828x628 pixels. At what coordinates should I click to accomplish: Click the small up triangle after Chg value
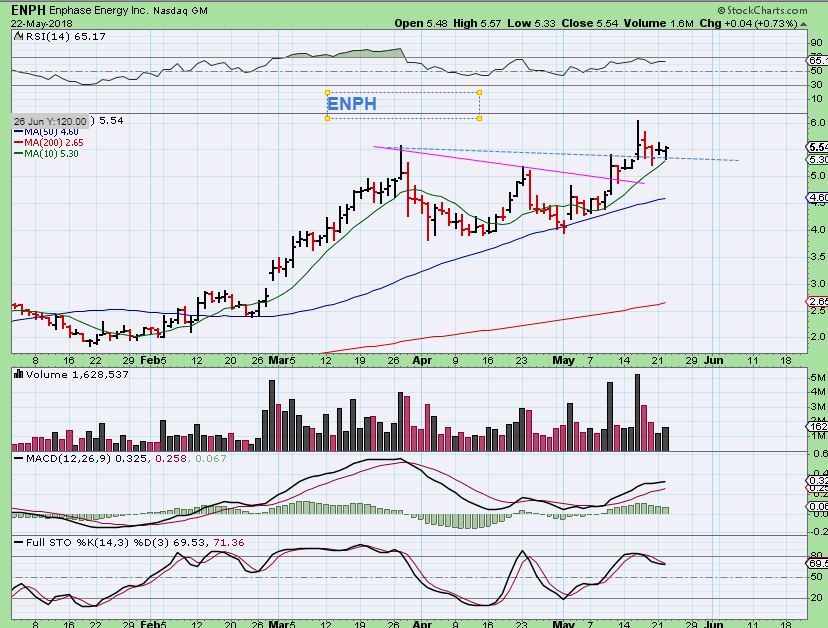[x=804, y=24]
